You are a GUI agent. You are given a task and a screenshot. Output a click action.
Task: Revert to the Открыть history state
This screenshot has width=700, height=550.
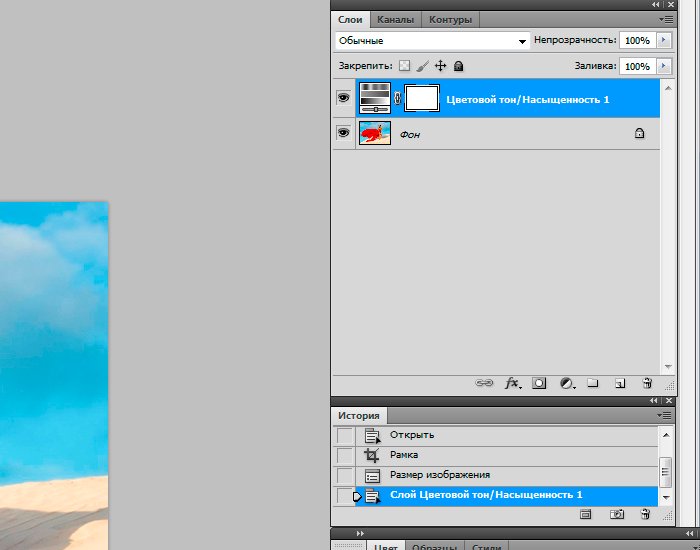coord(411,435)
